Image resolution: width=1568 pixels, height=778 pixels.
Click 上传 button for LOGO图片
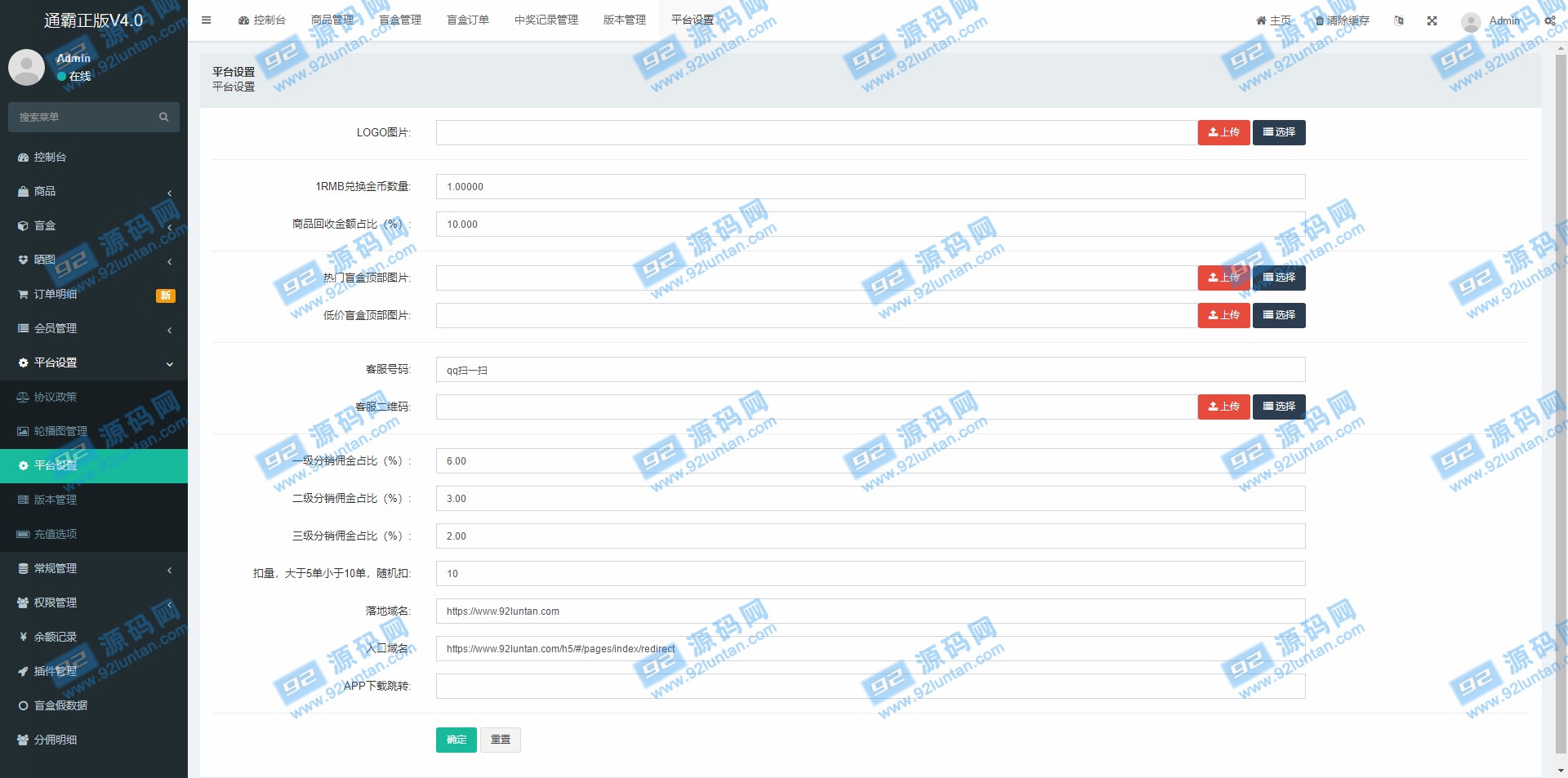pyautogui.click(x=1223, y=132)
